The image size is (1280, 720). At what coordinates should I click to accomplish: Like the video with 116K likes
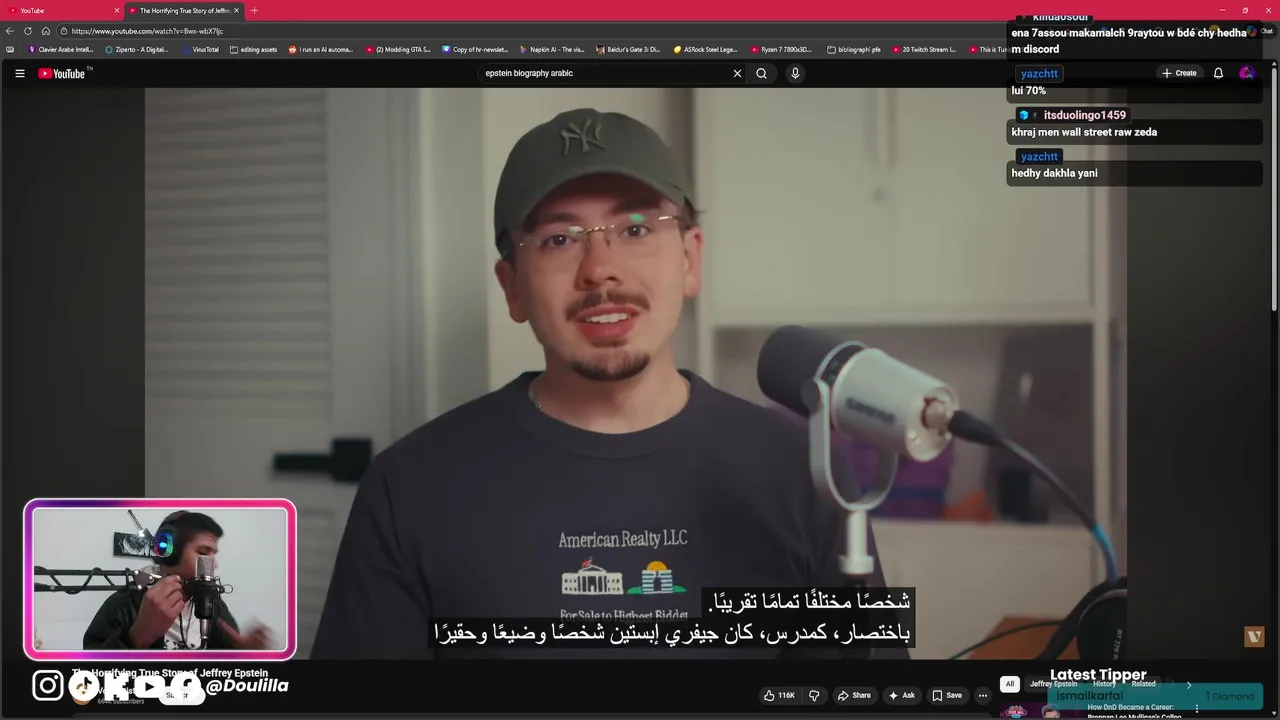click(779, 695)
